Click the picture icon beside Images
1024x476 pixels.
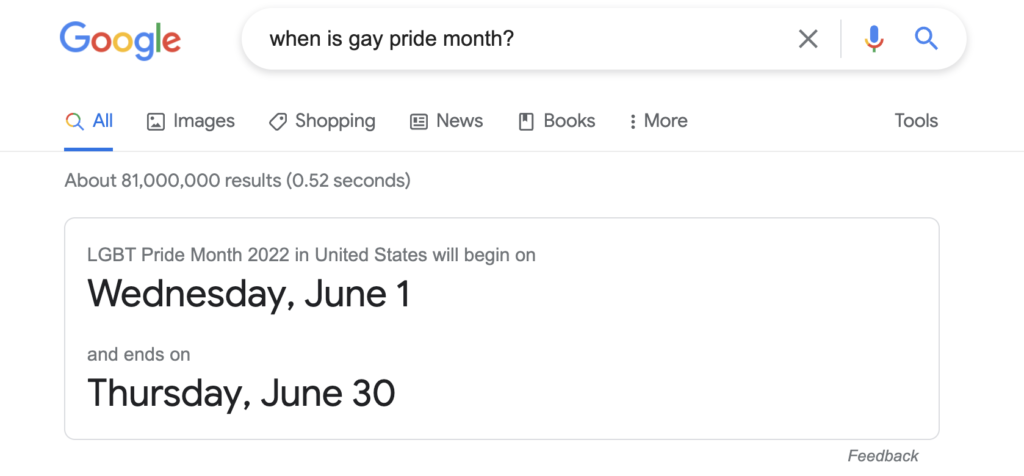pyautogui.click(x=155, y=122)
